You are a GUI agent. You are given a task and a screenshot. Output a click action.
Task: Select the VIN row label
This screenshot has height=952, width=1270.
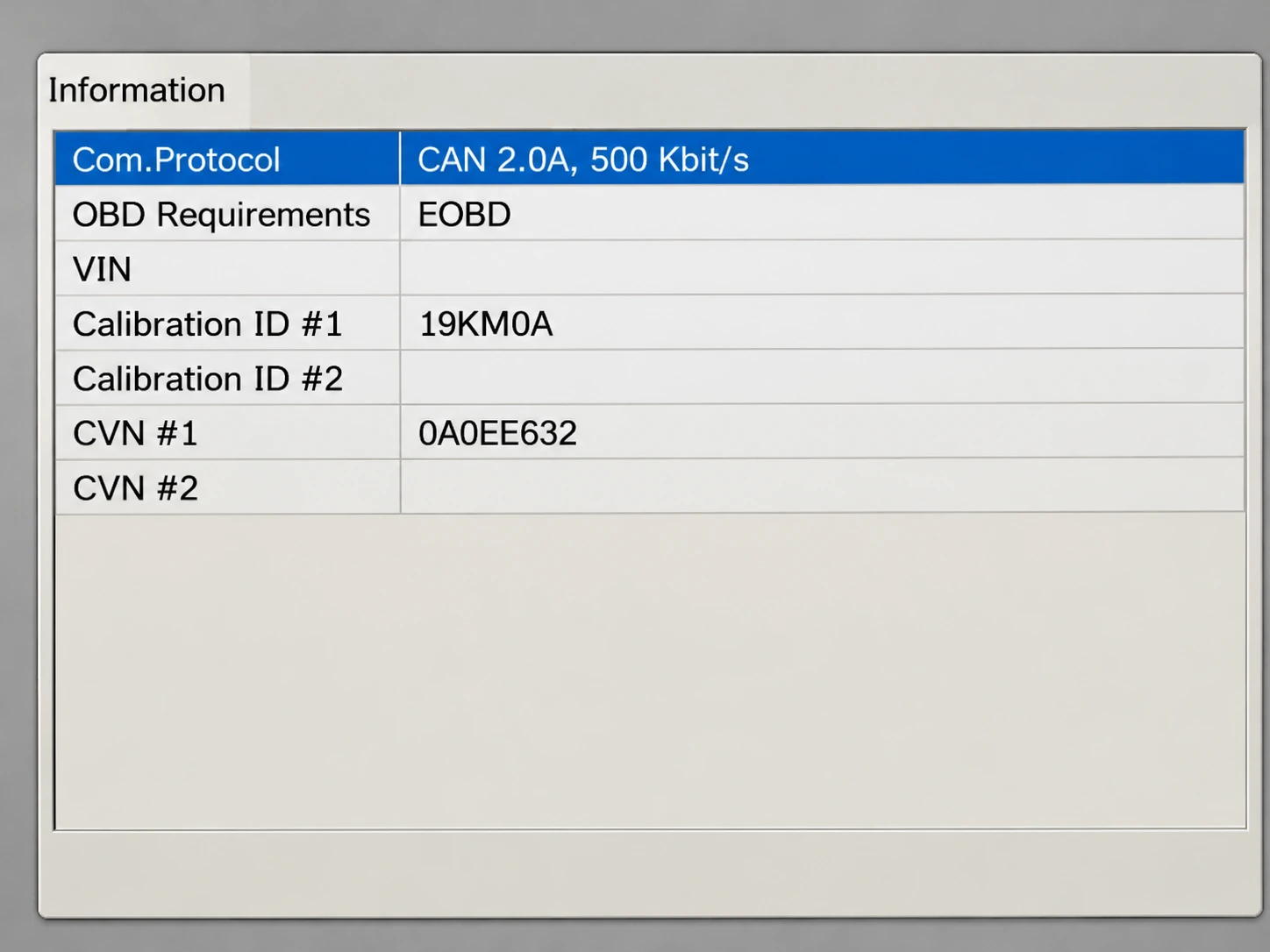[103, 269]
